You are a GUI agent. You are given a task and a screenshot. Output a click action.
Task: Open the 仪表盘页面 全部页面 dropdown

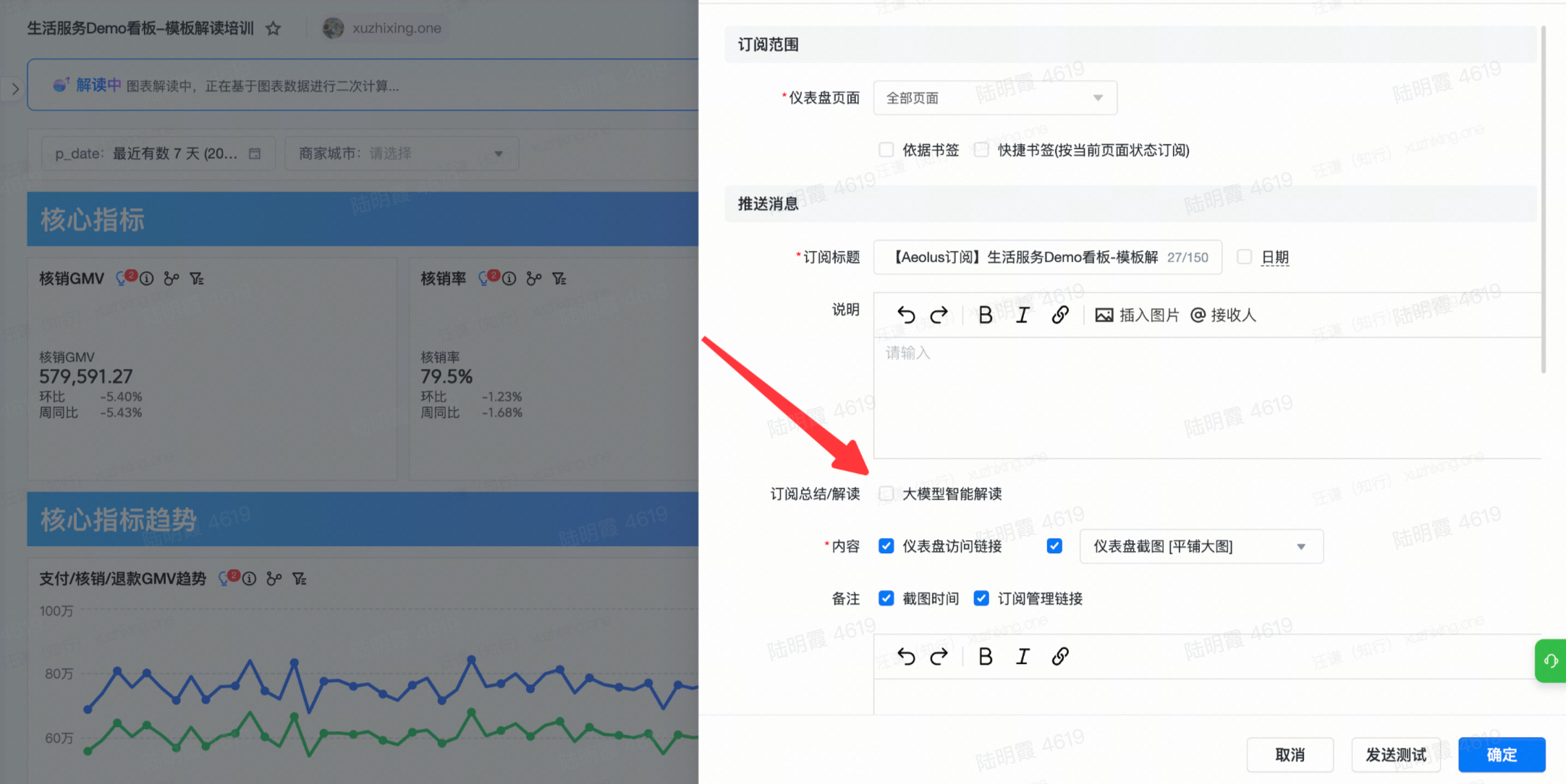point(995,98)
